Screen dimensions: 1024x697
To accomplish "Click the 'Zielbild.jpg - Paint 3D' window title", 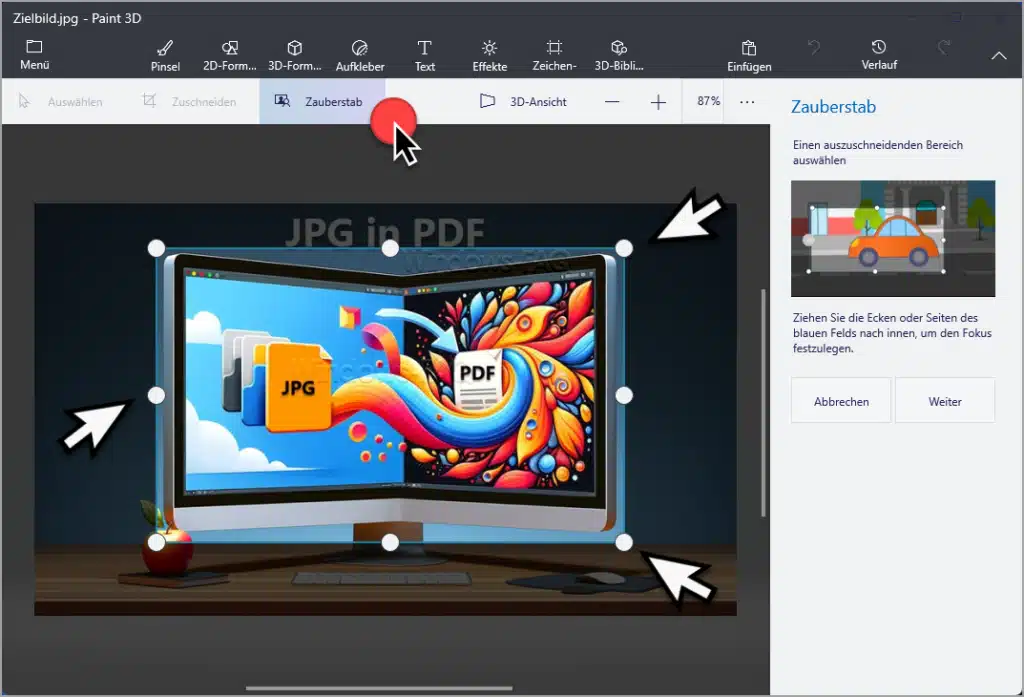I will pyautogui.click(x=77, y=18).
